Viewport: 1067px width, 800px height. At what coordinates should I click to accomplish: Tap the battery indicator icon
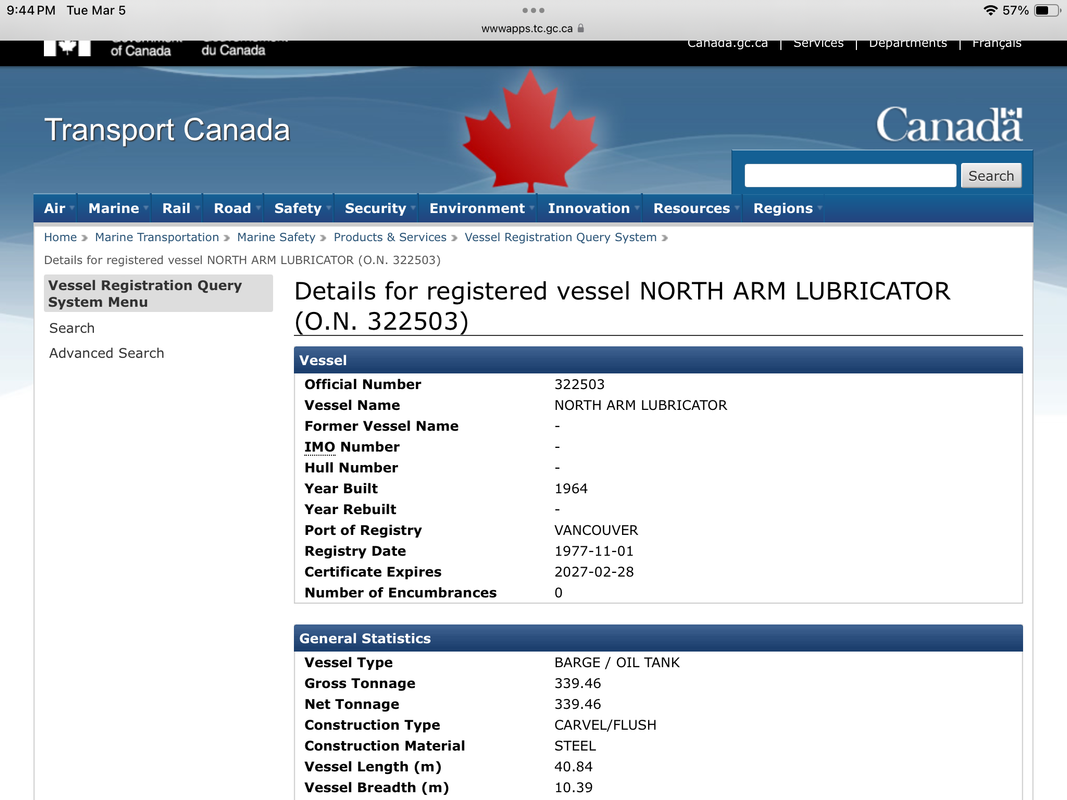tap(1046, 10)
